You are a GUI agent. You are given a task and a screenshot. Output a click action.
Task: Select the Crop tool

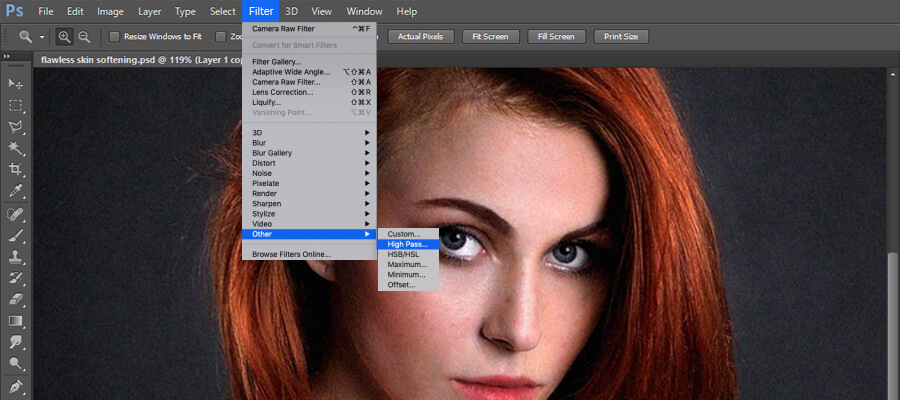tap(15, 169)
